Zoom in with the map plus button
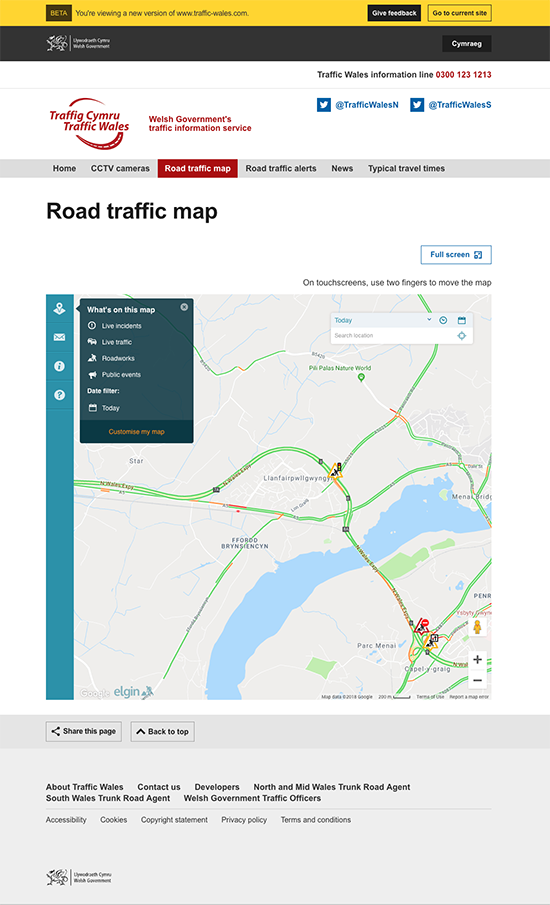 [477, 659]
